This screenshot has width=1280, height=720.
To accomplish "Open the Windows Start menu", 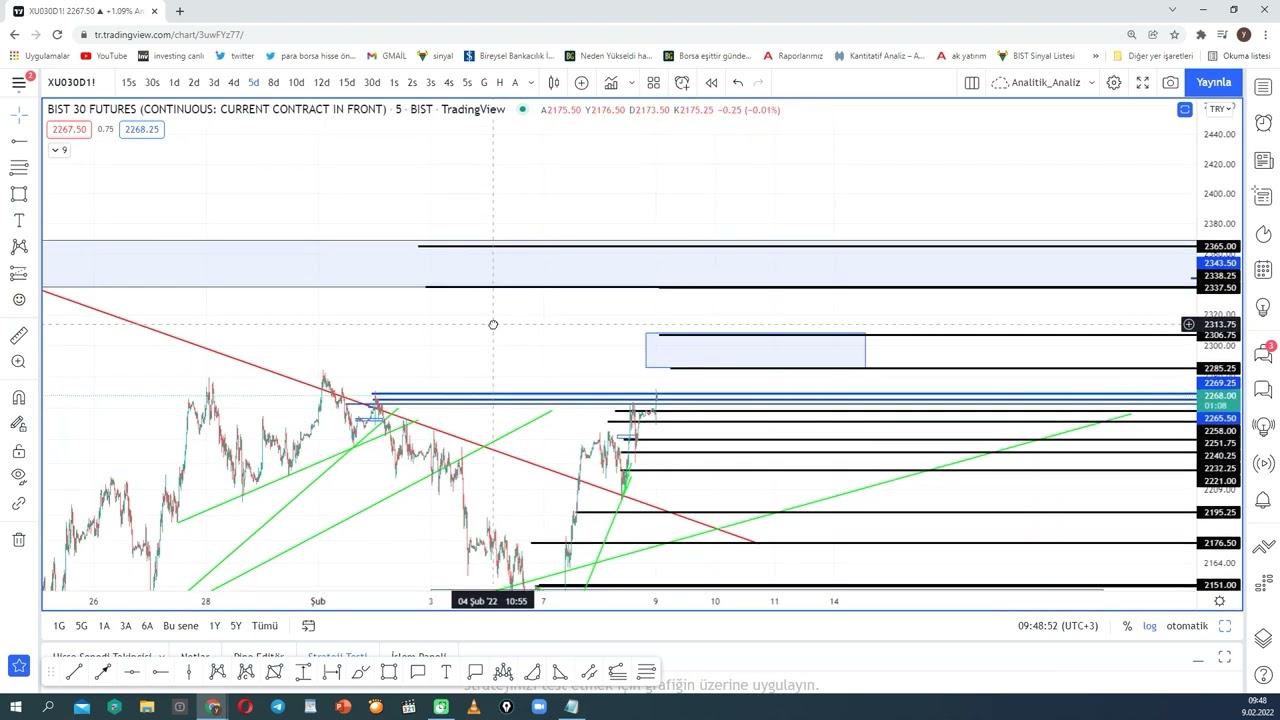I will [x=16, y=707].
